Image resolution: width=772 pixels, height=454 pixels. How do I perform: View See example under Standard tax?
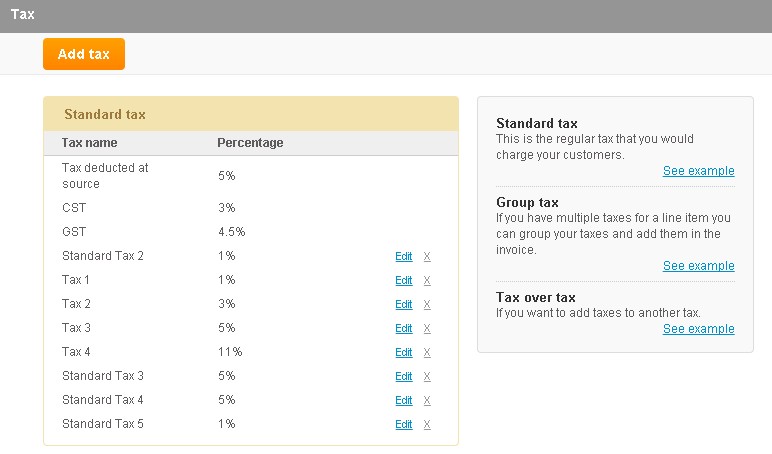[x=699, y=171]
